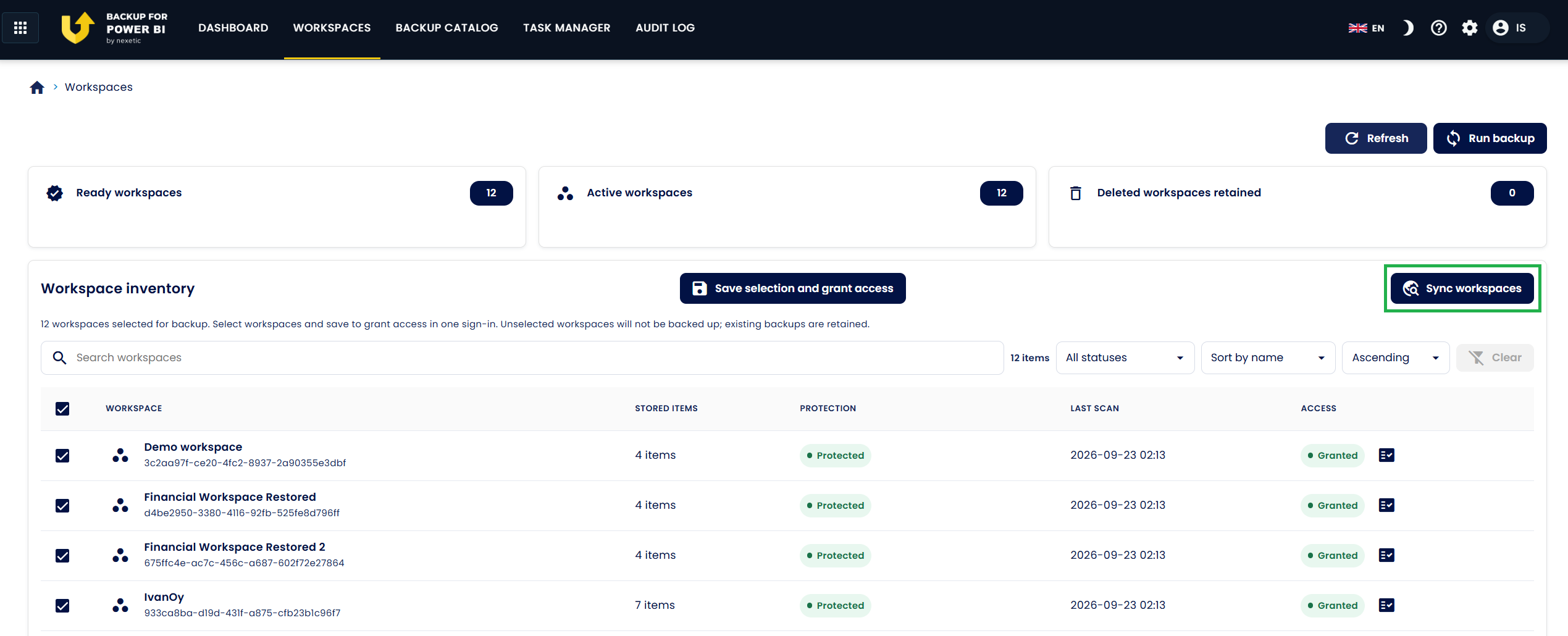Click the Active workspaces icon
Viewport: 1568px width, 636px height.
tap(565, 193)
